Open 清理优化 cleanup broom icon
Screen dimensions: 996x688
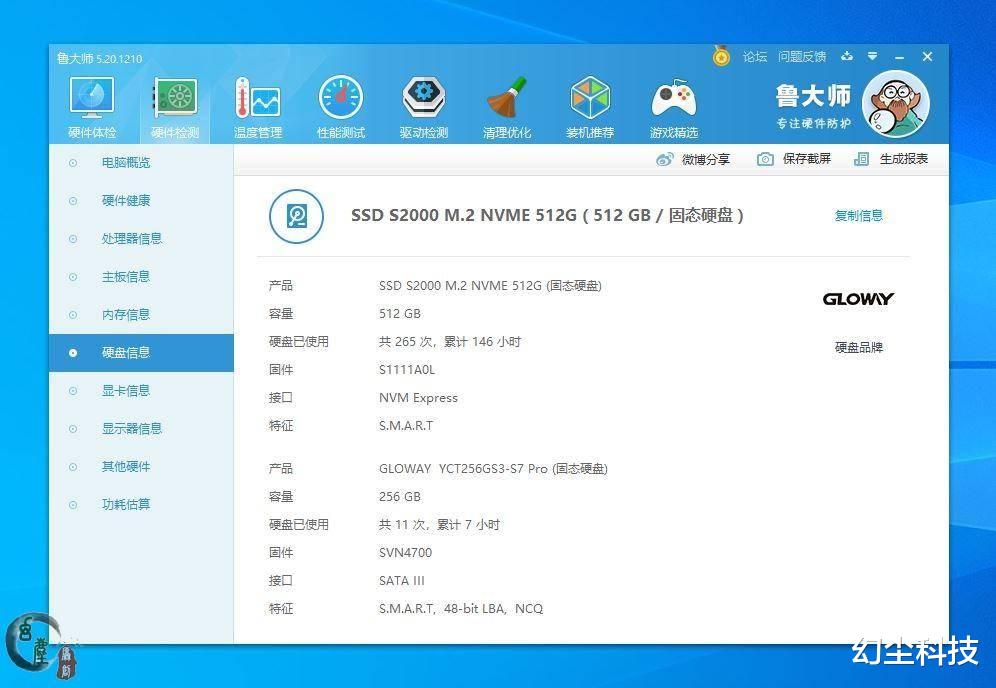point(507,107)
